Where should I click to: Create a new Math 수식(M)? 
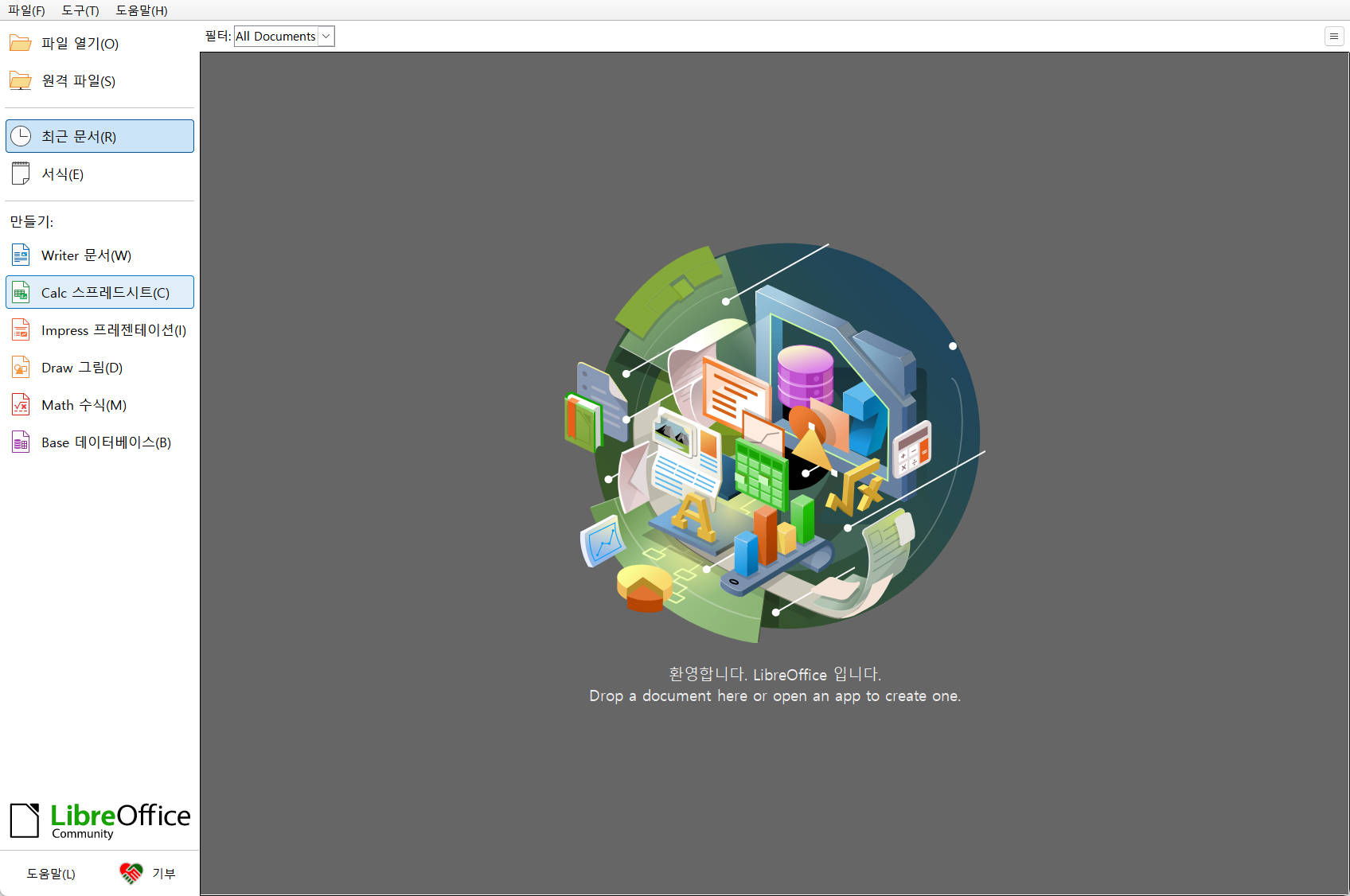pos(99,404)
